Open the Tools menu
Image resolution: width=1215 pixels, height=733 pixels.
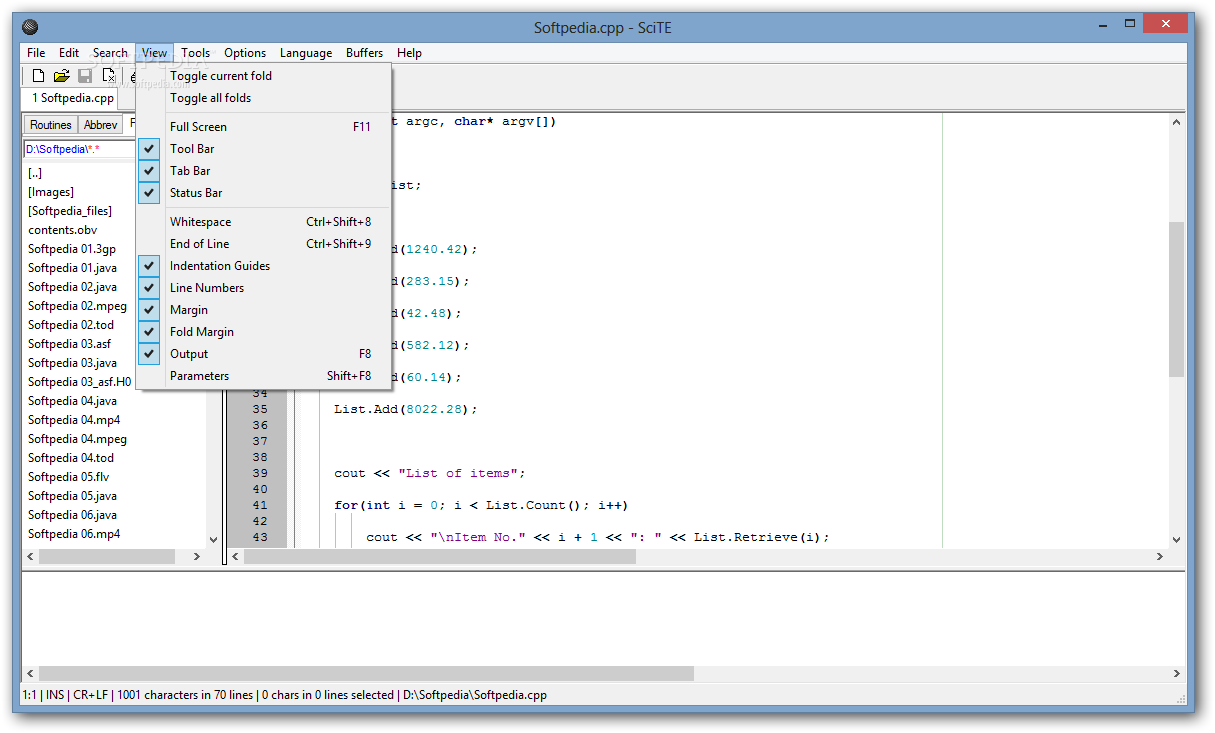(x=196, y=53)
